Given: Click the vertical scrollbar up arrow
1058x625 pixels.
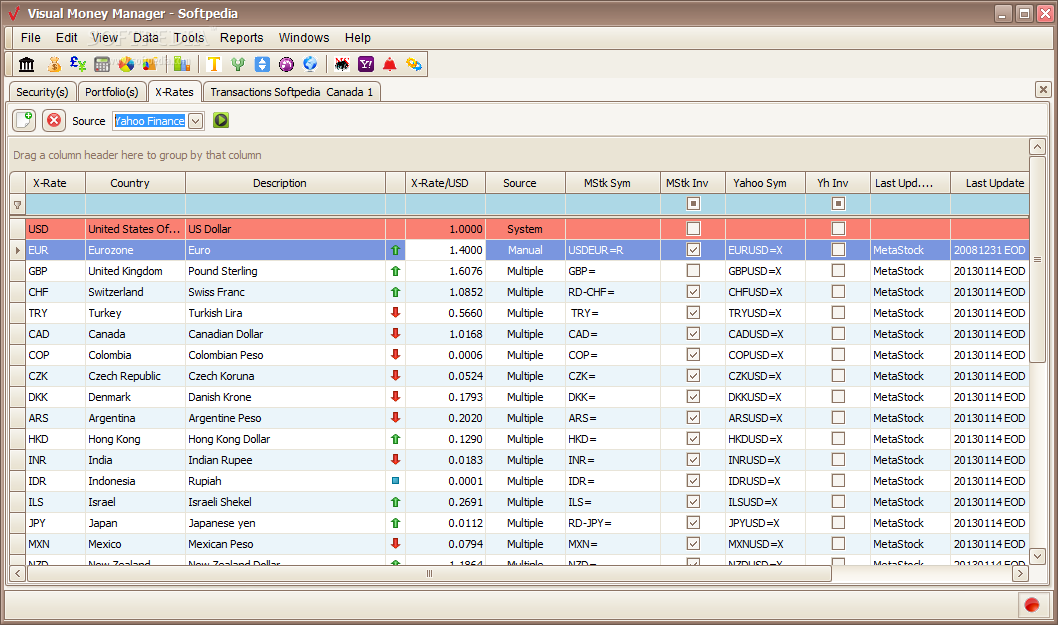Looking at the screenshot, I should (x=1037, y=146).
